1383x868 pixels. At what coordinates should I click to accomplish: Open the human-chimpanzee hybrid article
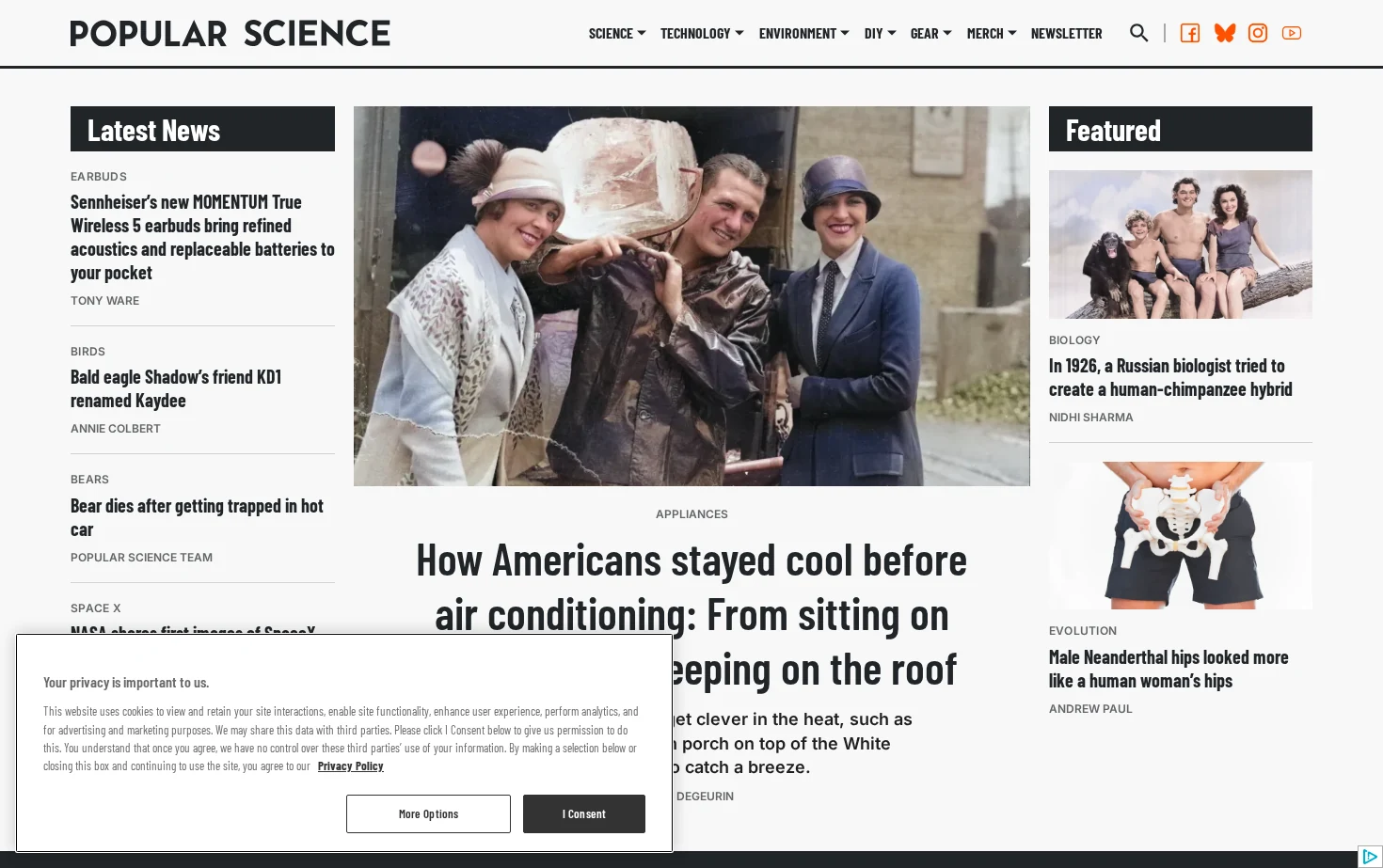click(x=1170, y=377)
